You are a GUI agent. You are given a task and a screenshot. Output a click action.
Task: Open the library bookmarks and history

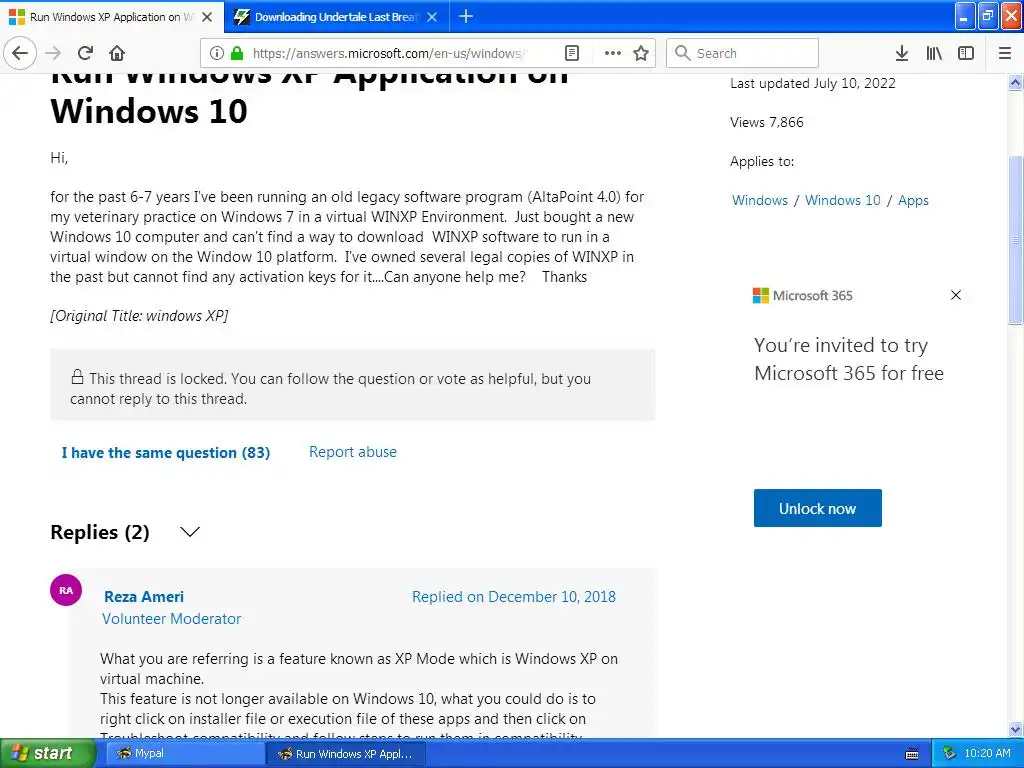(934, 53)
